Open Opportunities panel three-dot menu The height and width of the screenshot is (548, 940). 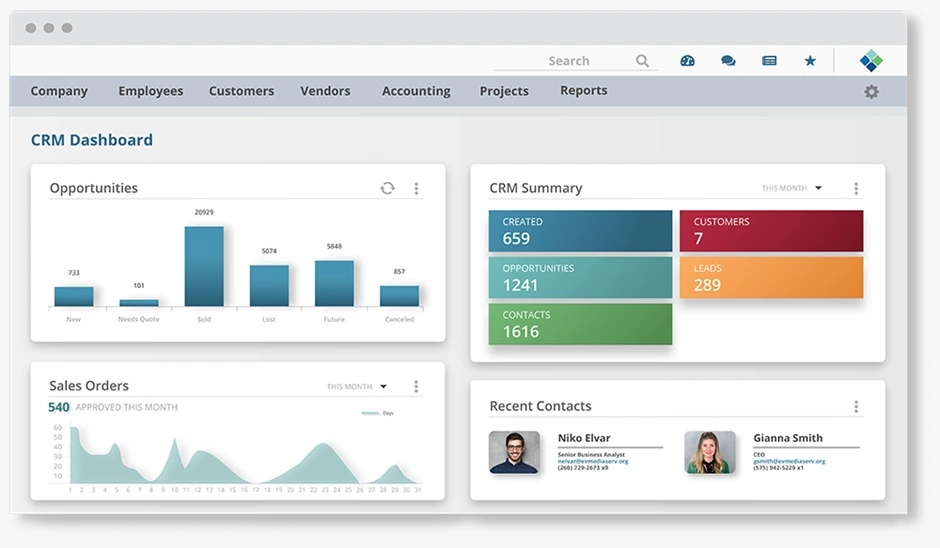tap(416, 188)
